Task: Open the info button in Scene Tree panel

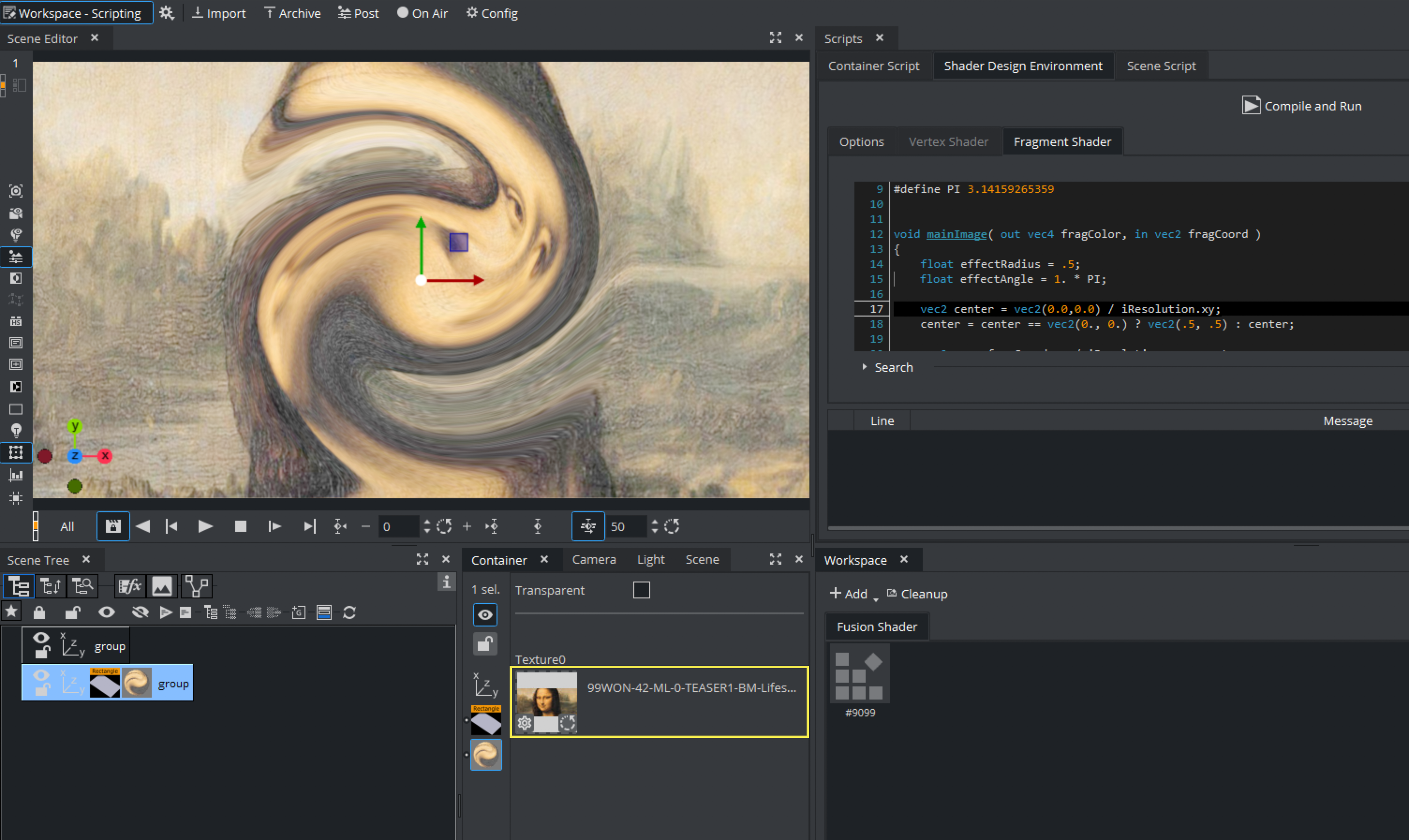Action: (446, 582)
